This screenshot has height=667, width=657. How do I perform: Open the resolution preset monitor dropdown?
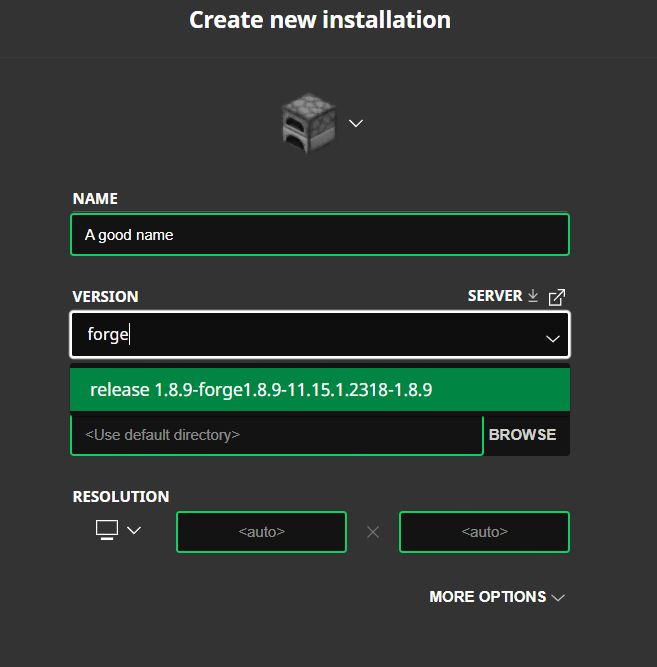[118, 530]
